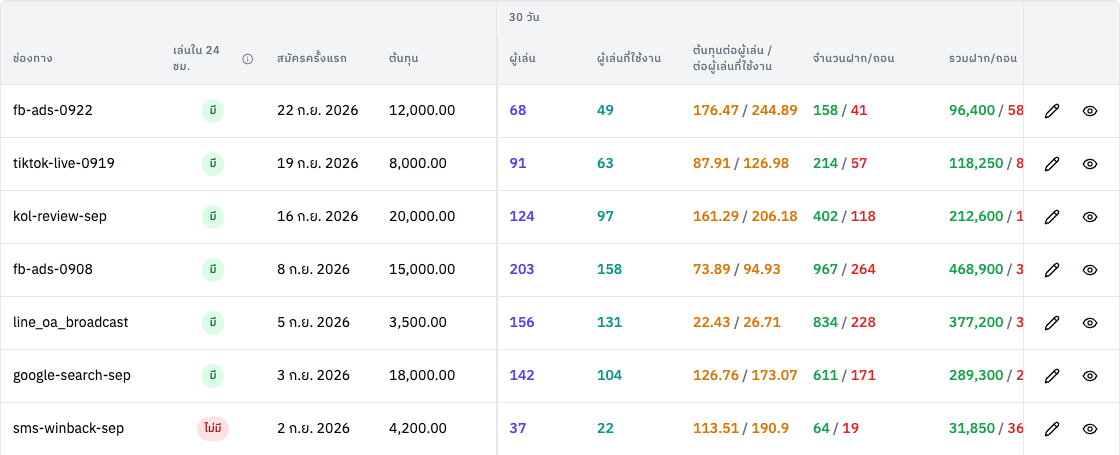
Task: Edit the fb-ads-0922 channel with pencil icon
Action: pyautogui.click(x=1051, y=111)
